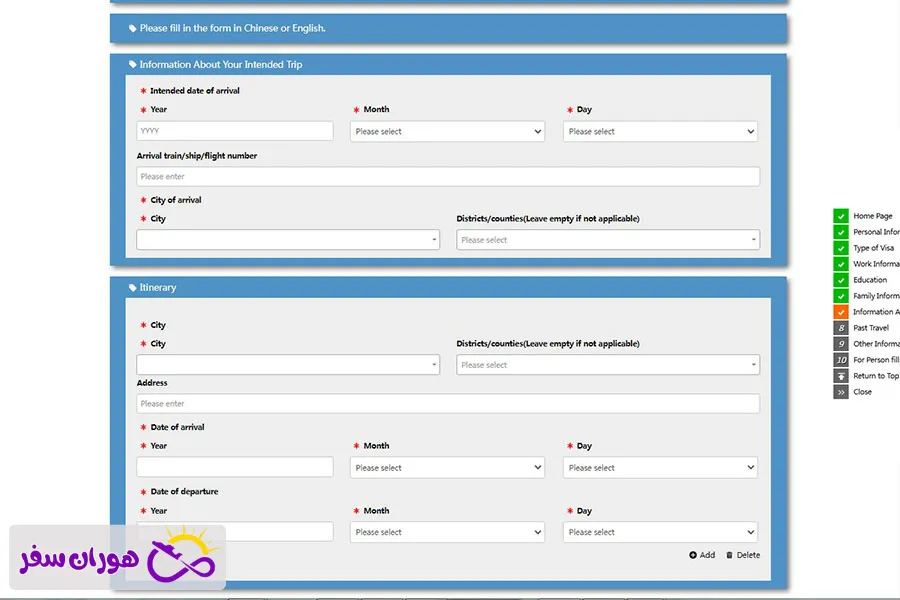900x600 pixels.
Task: Click the orange icon for Information About trip
Action: (841, 312)
